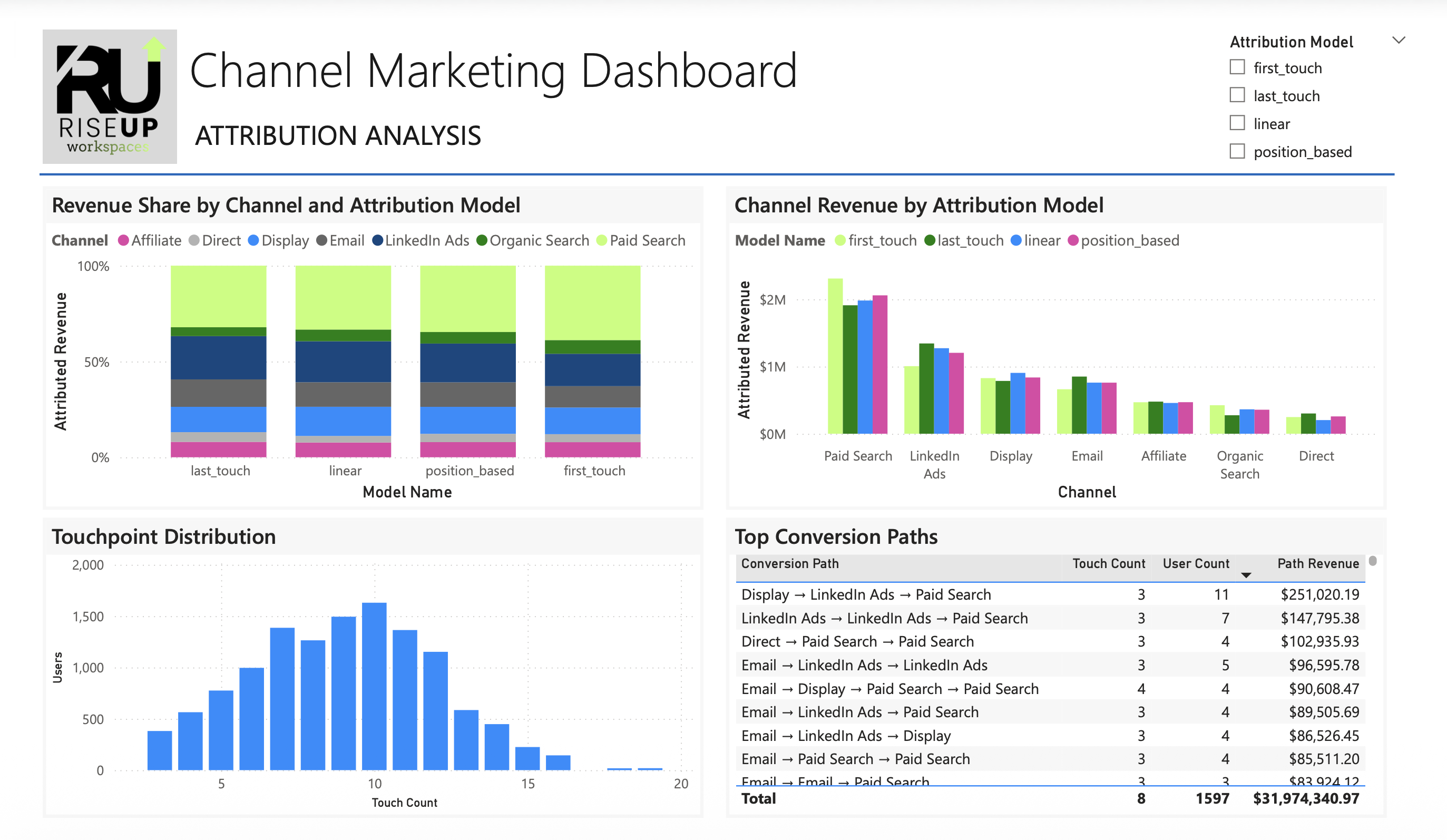Select the linear legend dot
The image size is (1447, 840).
point(1016,241)
